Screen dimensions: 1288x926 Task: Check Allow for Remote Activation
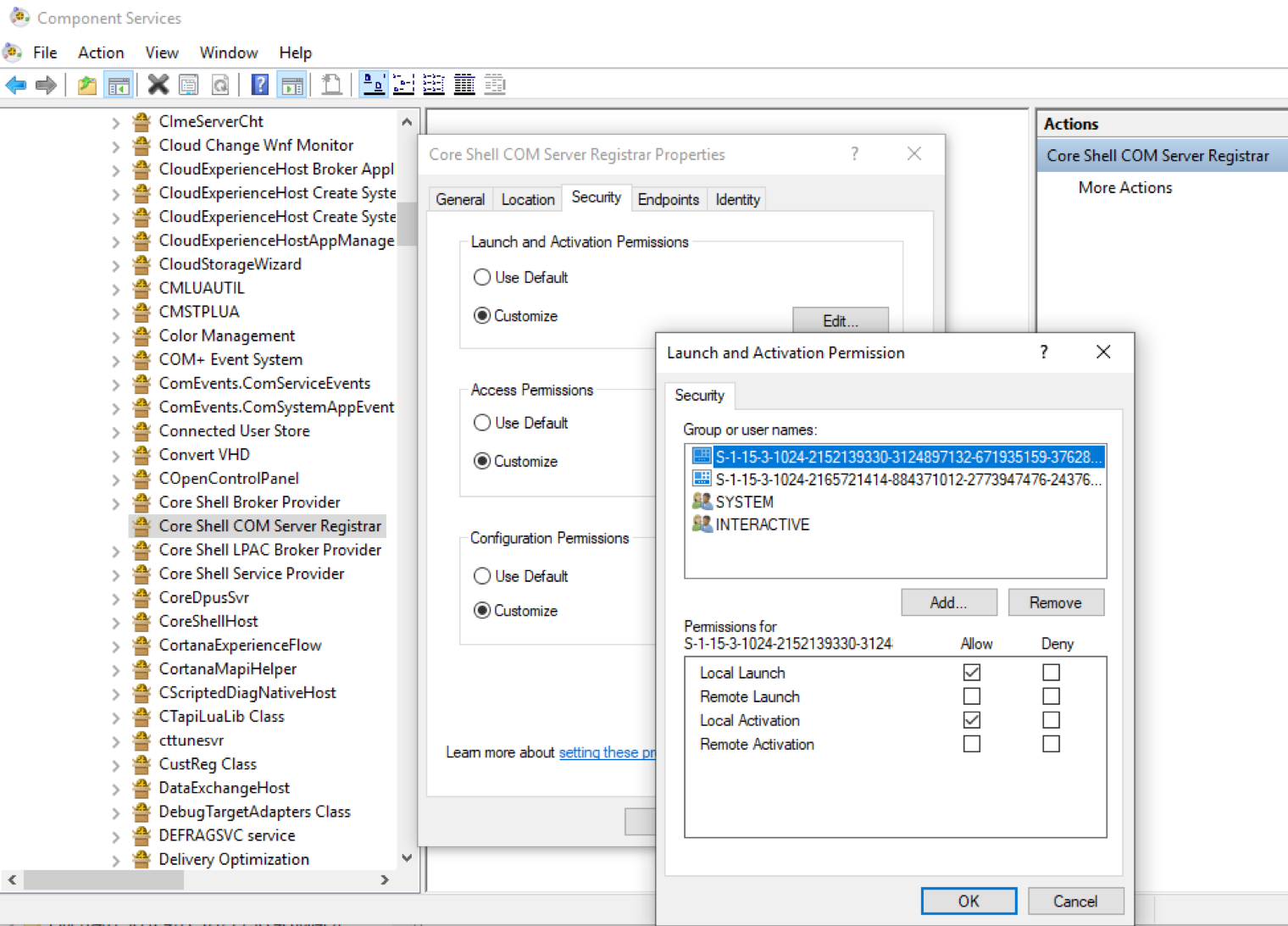point(972,744)
